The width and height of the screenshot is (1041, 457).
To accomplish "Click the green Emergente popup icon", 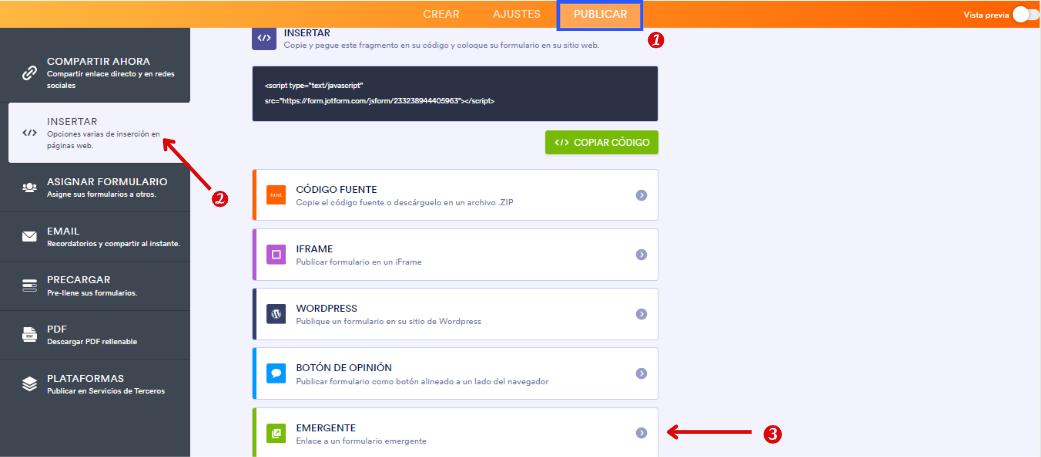I will coord(276,433).
